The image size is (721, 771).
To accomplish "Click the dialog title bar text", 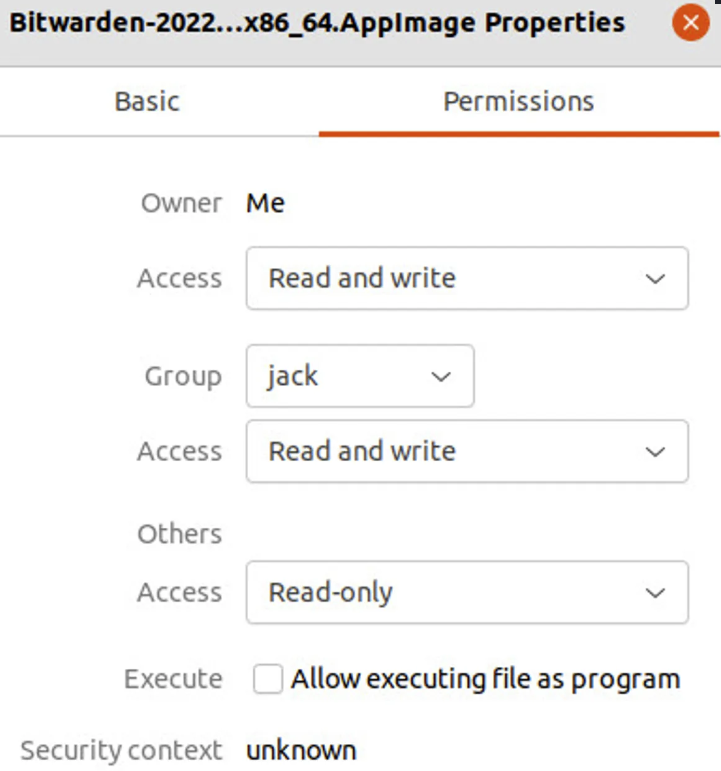I will coord(317,23).
